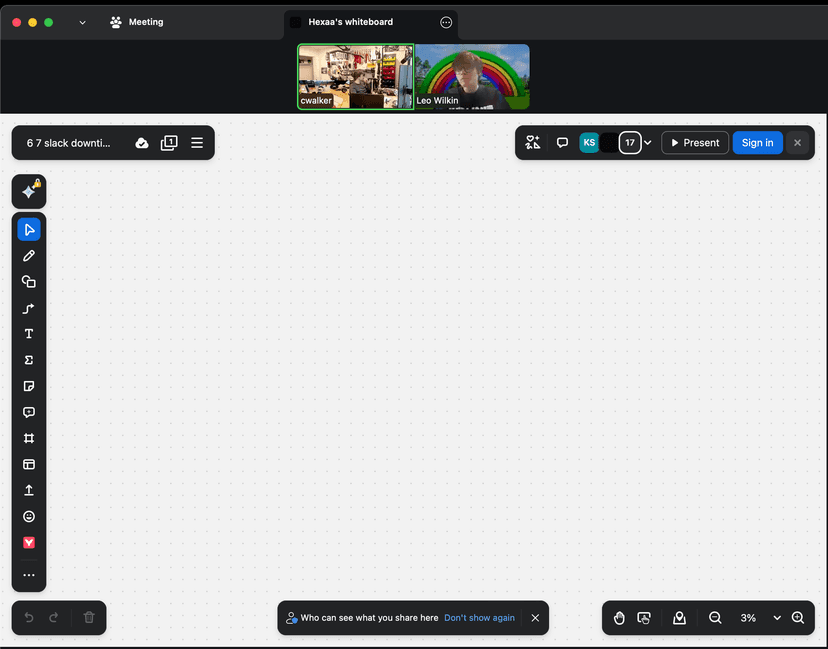Viewport: 828px width, 649px height.
Task: Choose the Connector line tool
Action: pos(29,308)
